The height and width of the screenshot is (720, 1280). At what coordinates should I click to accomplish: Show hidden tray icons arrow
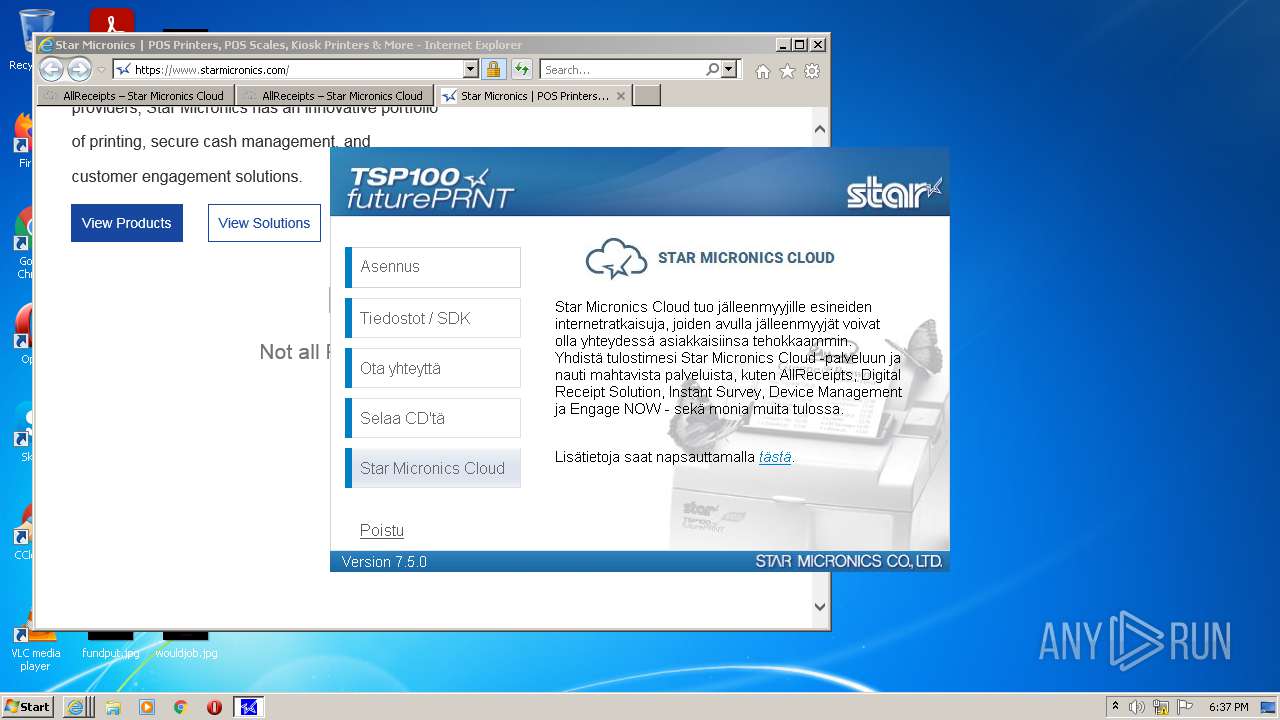pos(1115,707)
